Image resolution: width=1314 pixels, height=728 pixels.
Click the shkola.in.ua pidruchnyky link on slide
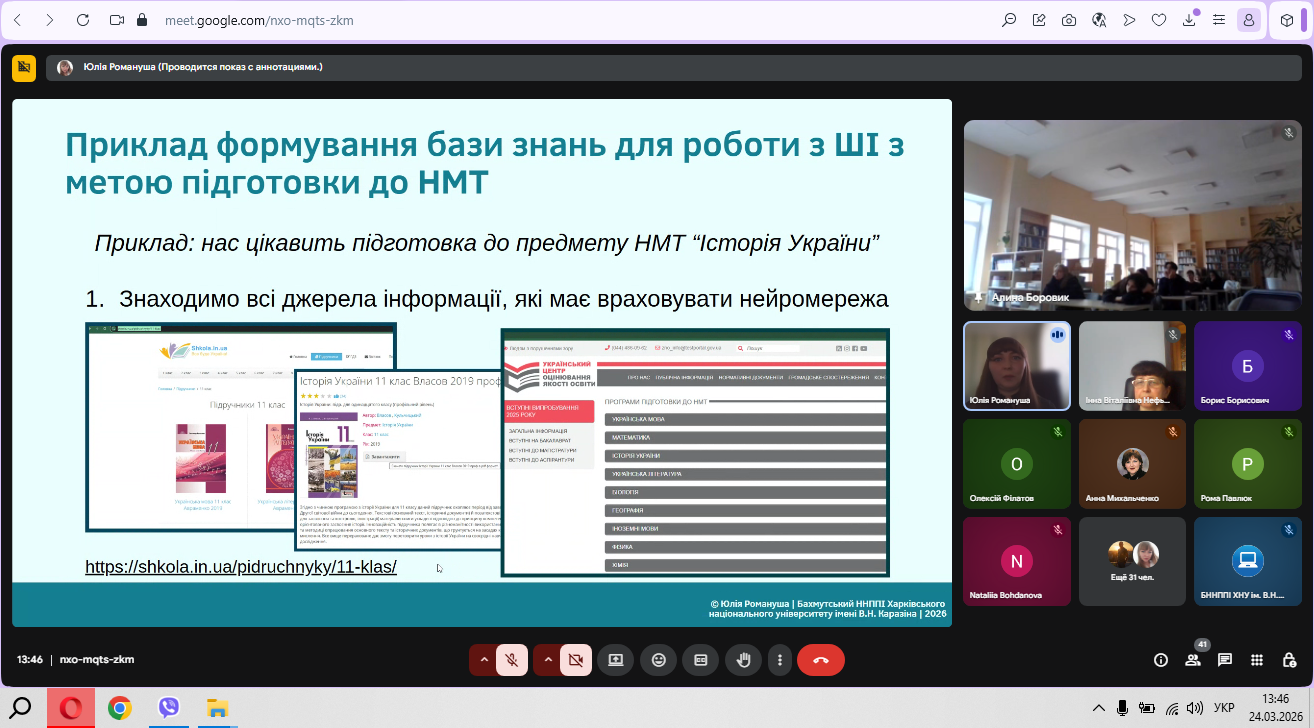[x=241, y=567]
